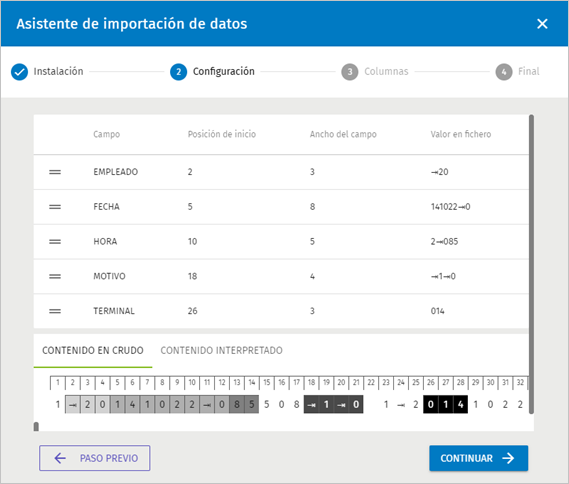This screenshot has height=484, width=569.
Task: Click the Instalación completed checkmark icon
Action: coord(19,72)
